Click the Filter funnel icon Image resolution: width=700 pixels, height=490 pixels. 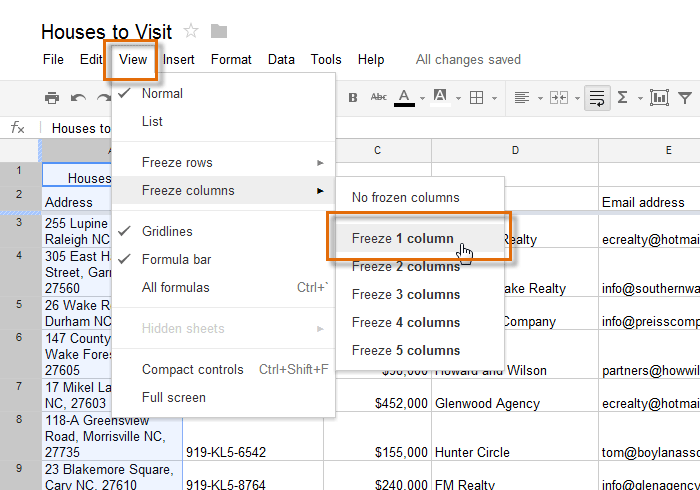coord(685,98)
